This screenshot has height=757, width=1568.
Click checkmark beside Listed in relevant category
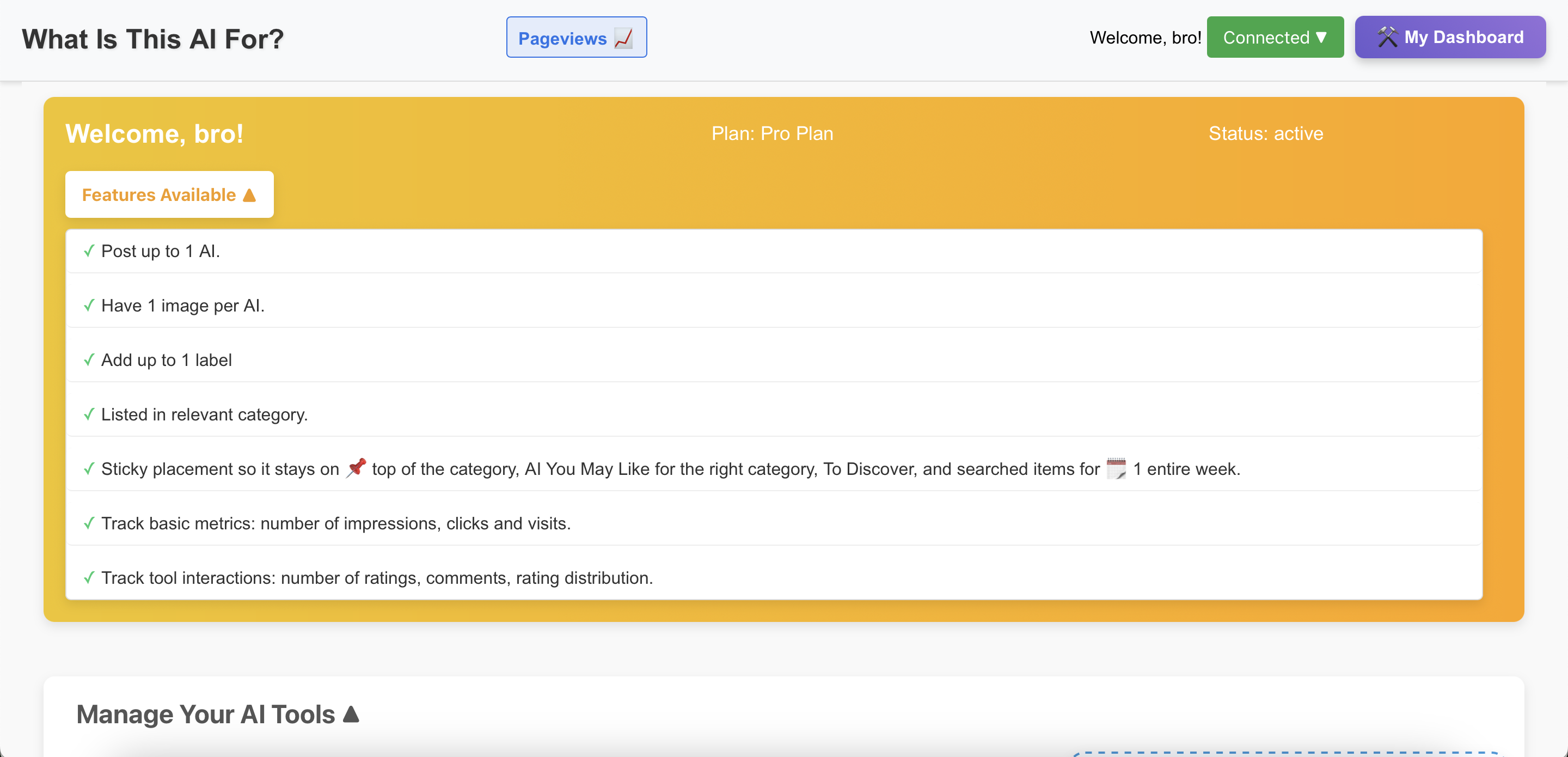89,414
